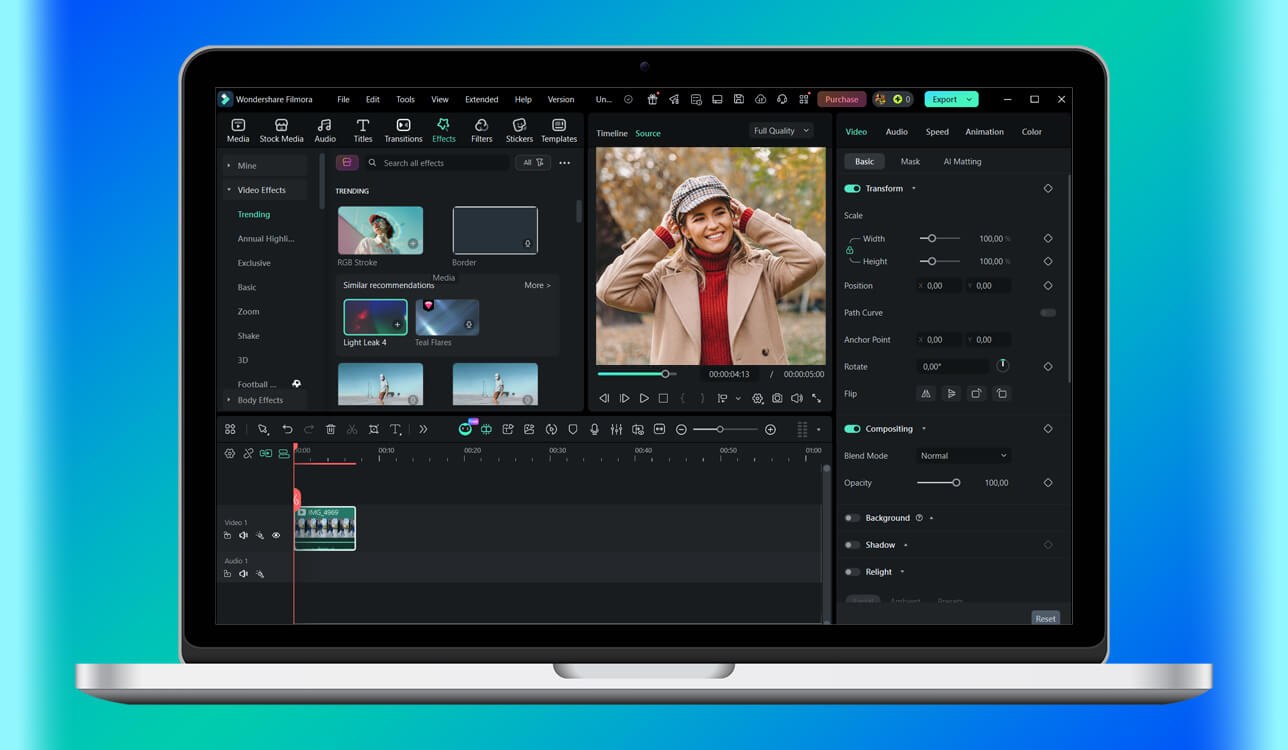Open the Filters panel

(482, 130)
